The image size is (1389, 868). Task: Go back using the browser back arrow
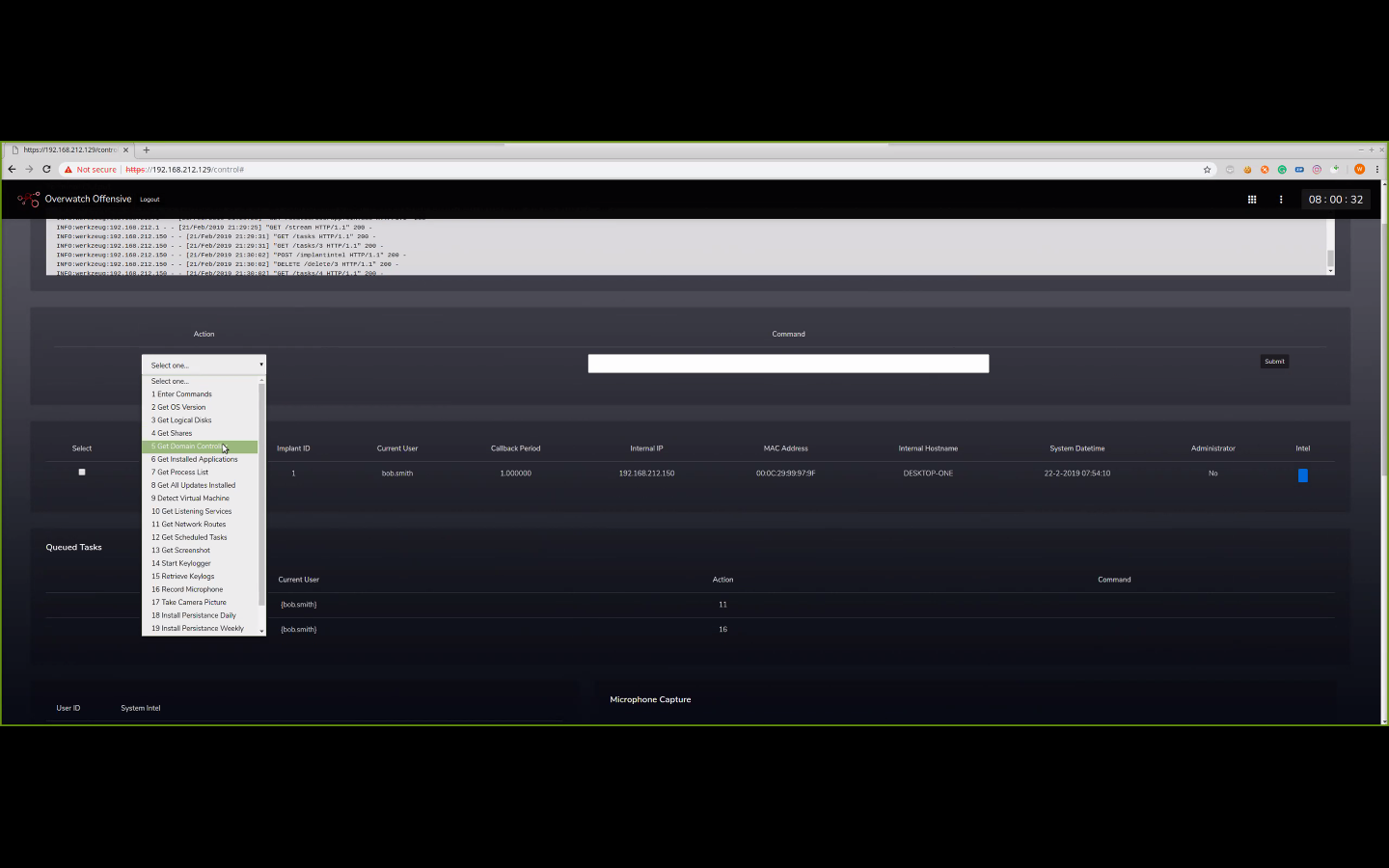(12, 169)
